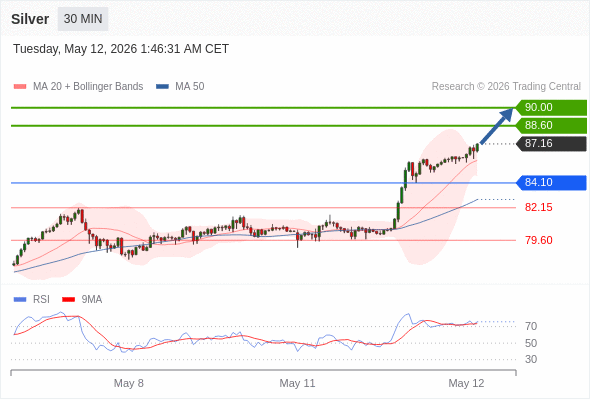
Task: Click the RSI 30 level label
Action: (531, 359)
